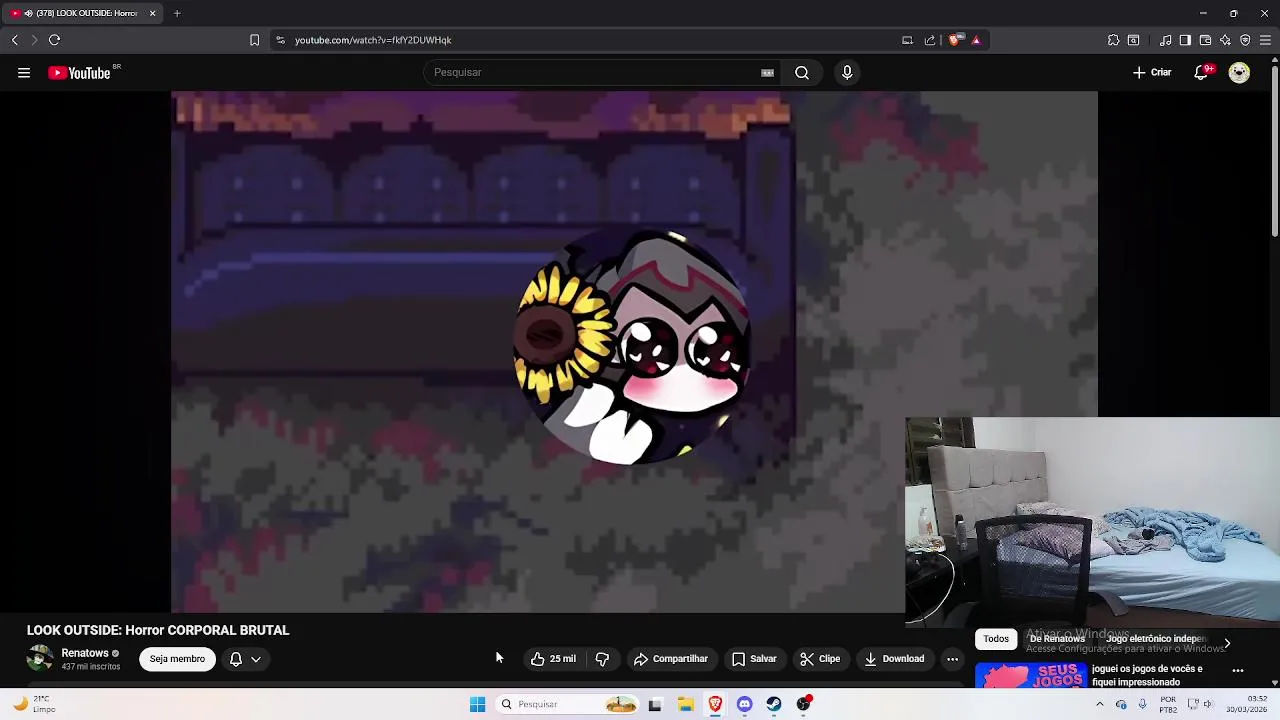This screenshot has height=720, width=1280.
Task: Click Compartilhar to share the video
Action: tap(671, 659)
